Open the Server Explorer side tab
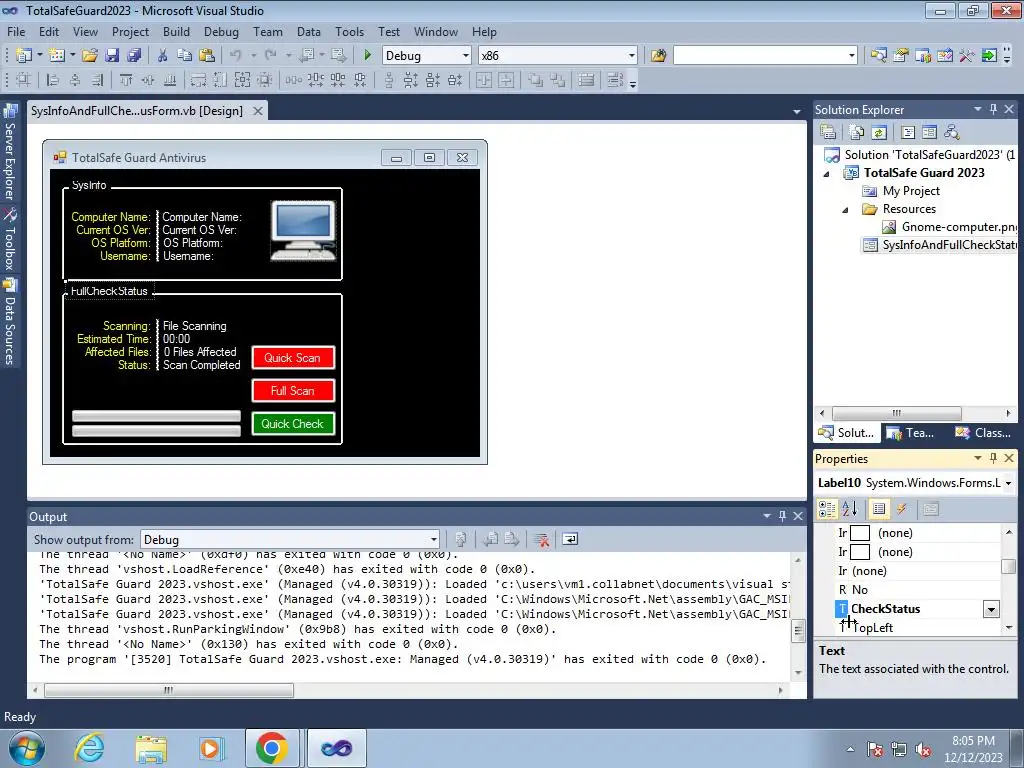 [10, 152]
